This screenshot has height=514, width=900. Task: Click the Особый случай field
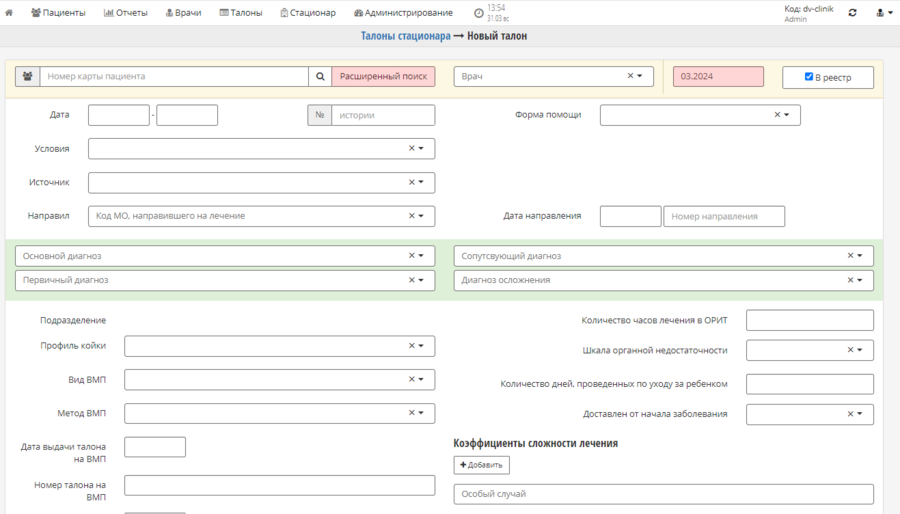[x=664, y=494]
